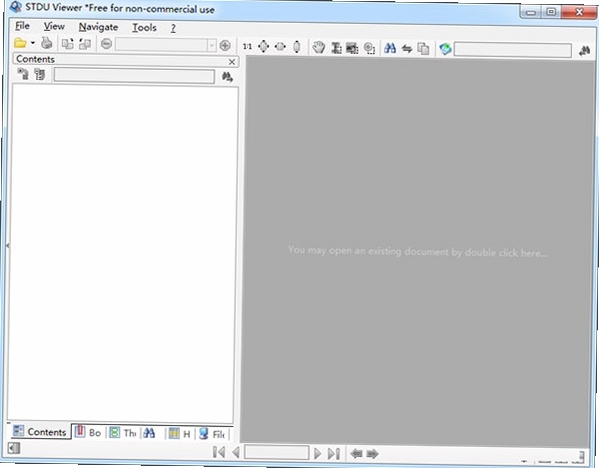
Task: Go to the first page
Action: click(219, 452)
